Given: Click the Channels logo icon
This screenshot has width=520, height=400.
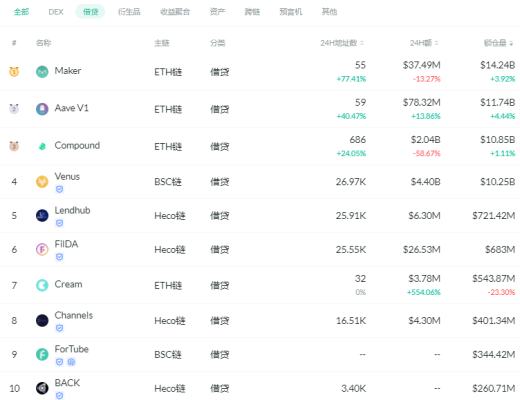Looking at the screenshot, I should coord(42,321).
